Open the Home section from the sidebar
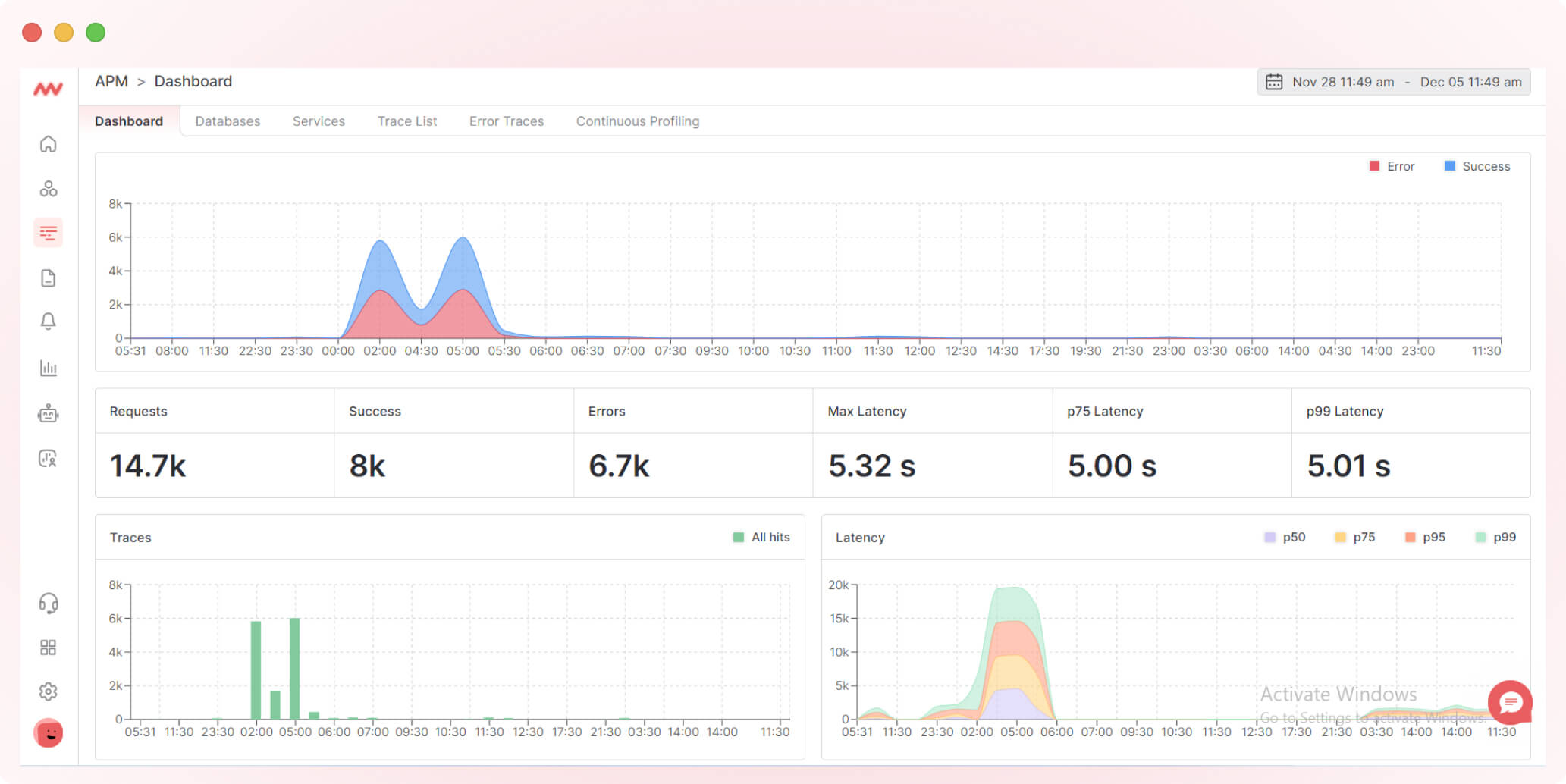Viewport: 1566px width, 784px height. pyautogui.click(x=48, y=143)
